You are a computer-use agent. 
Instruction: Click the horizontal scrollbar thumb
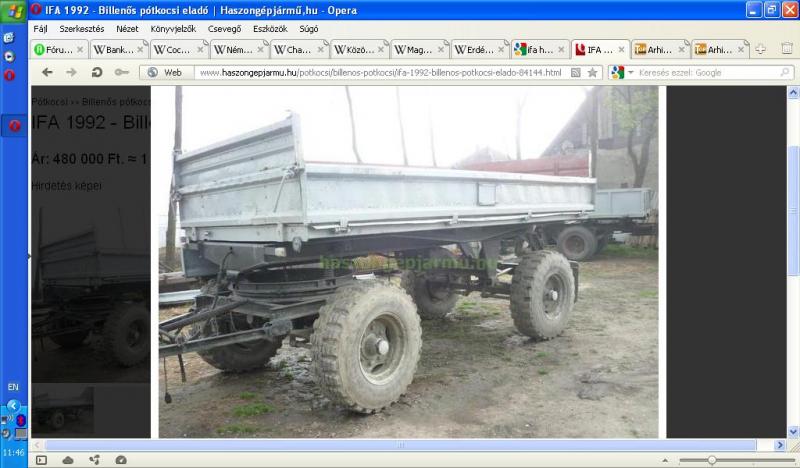pyautogui.click(x=401, y=445)
